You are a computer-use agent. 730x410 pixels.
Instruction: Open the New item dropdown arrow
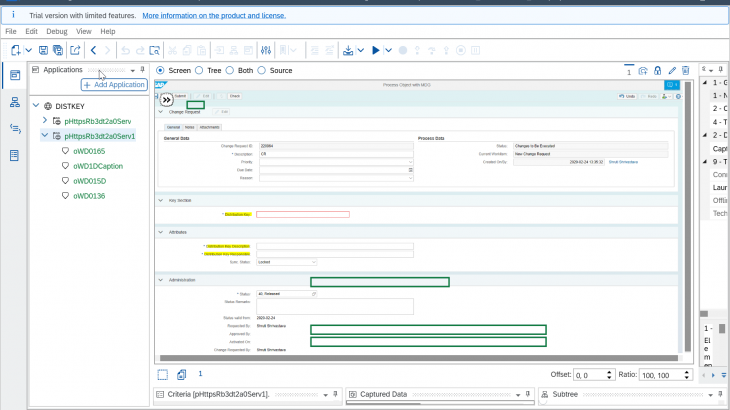(28, 50)
